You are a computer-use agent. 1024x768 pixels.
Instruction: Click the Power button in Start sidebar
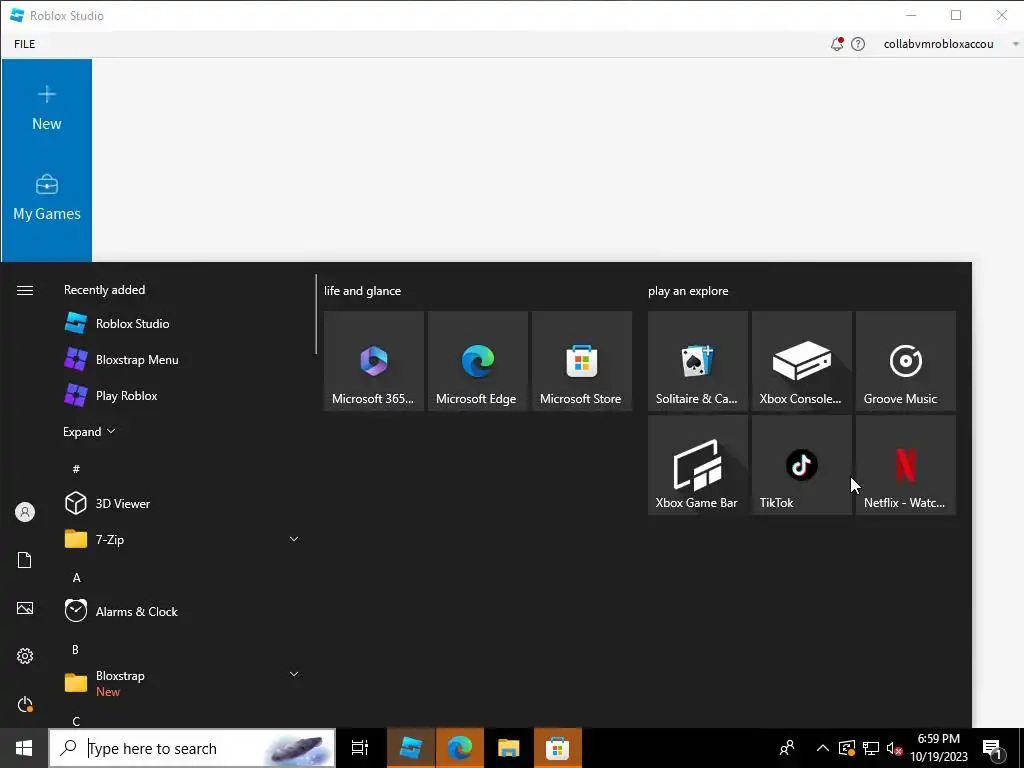pos(25,704)
